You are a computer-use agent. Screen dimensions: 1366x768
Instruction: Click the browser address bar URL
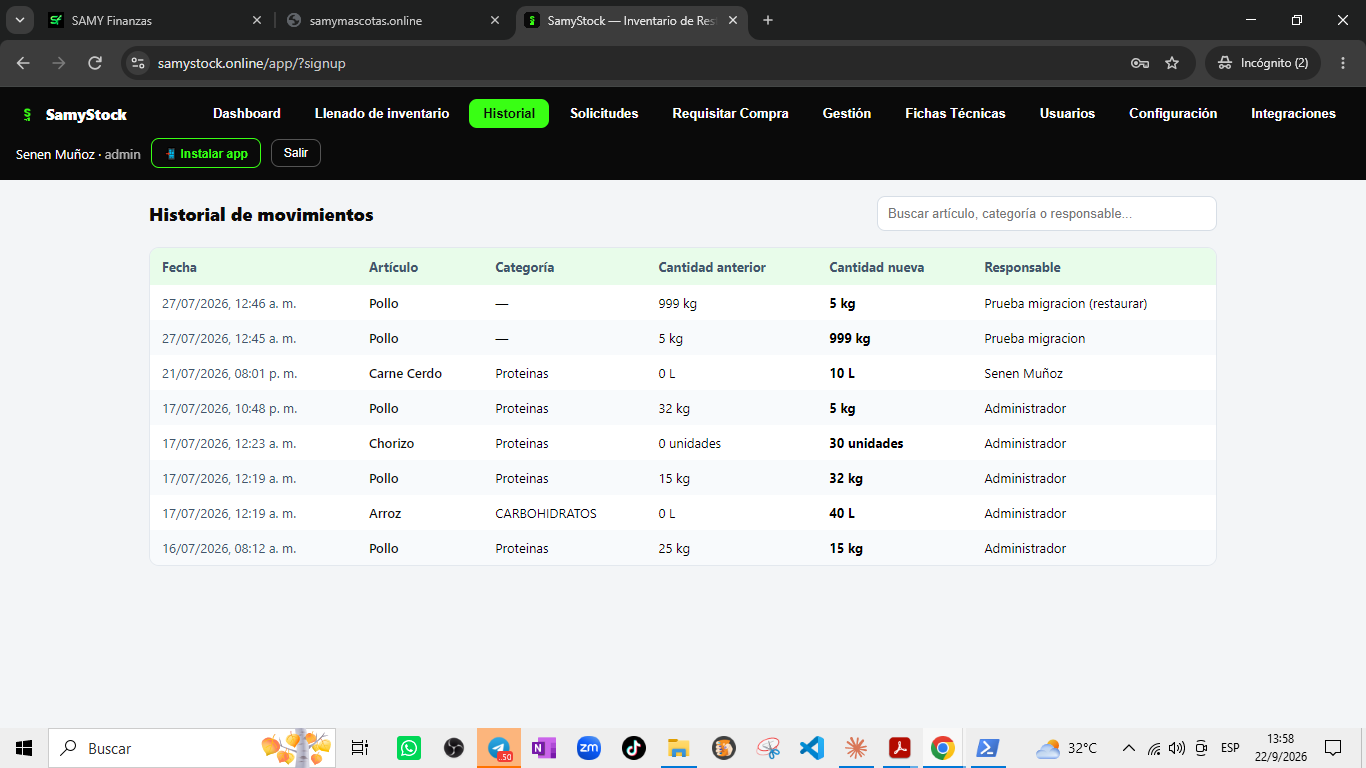tap(252, 63)
